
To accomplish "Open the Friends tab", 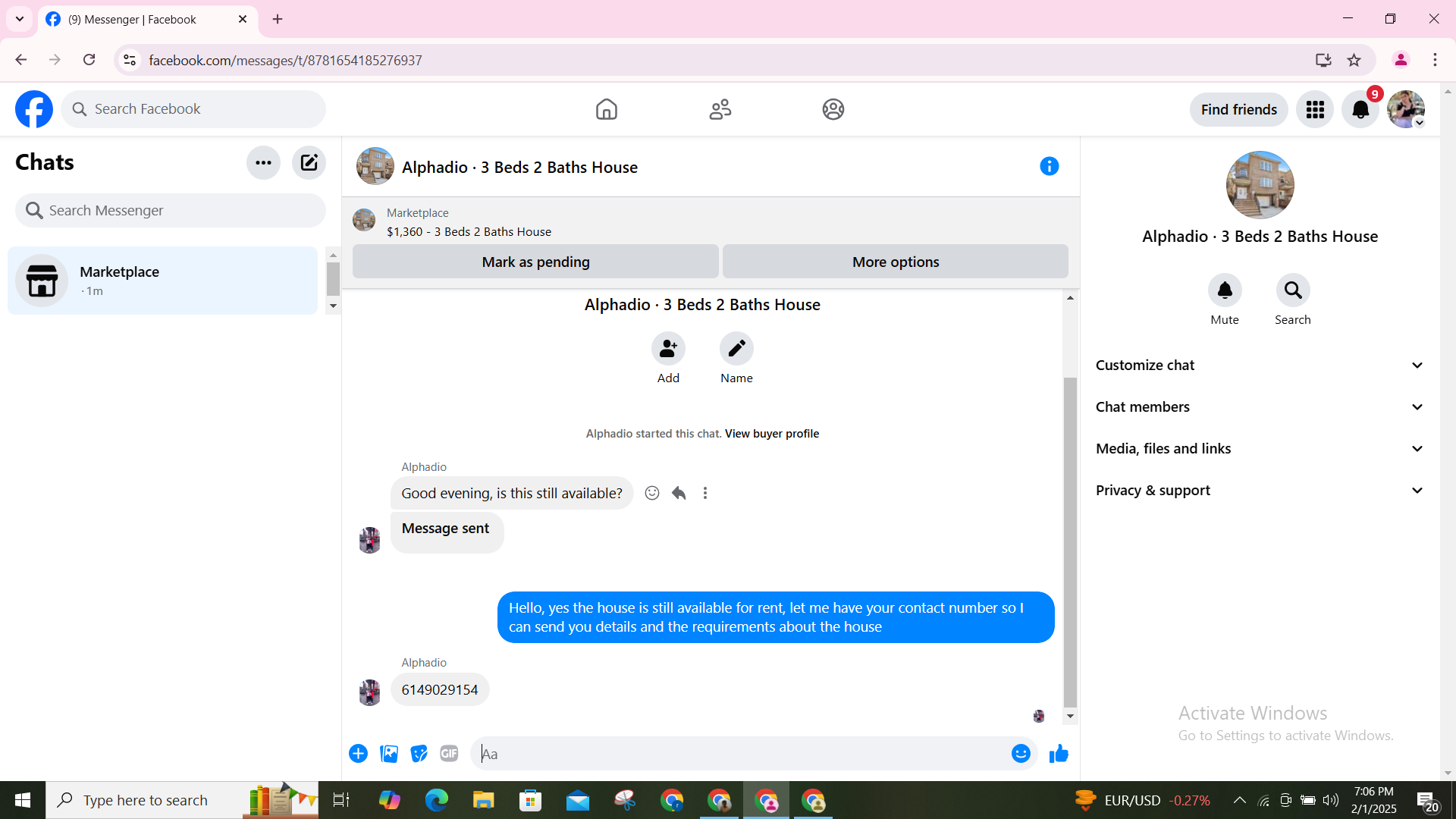I will [x=720, y=109].
